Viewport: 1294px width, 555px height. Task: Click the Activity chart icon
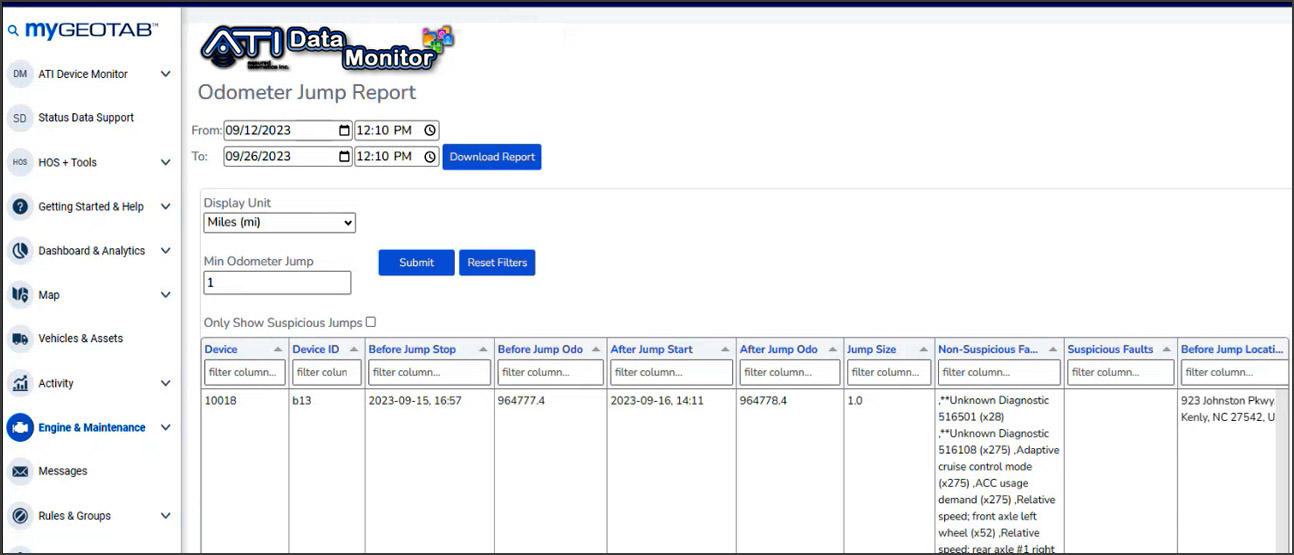20,383
